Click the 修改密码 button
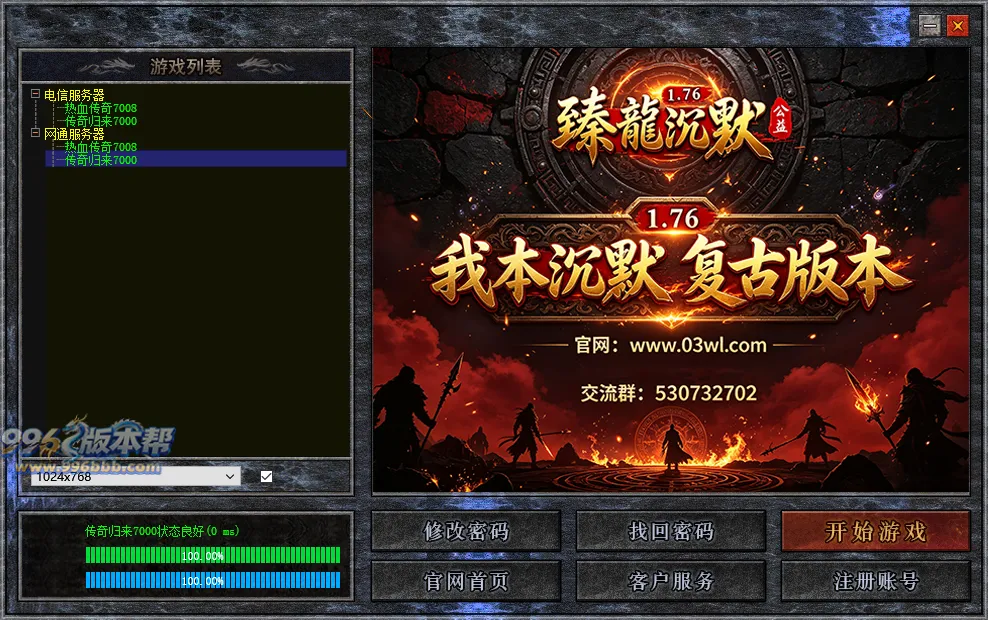Viewport: 988px width, 620px height. [466, 531]
